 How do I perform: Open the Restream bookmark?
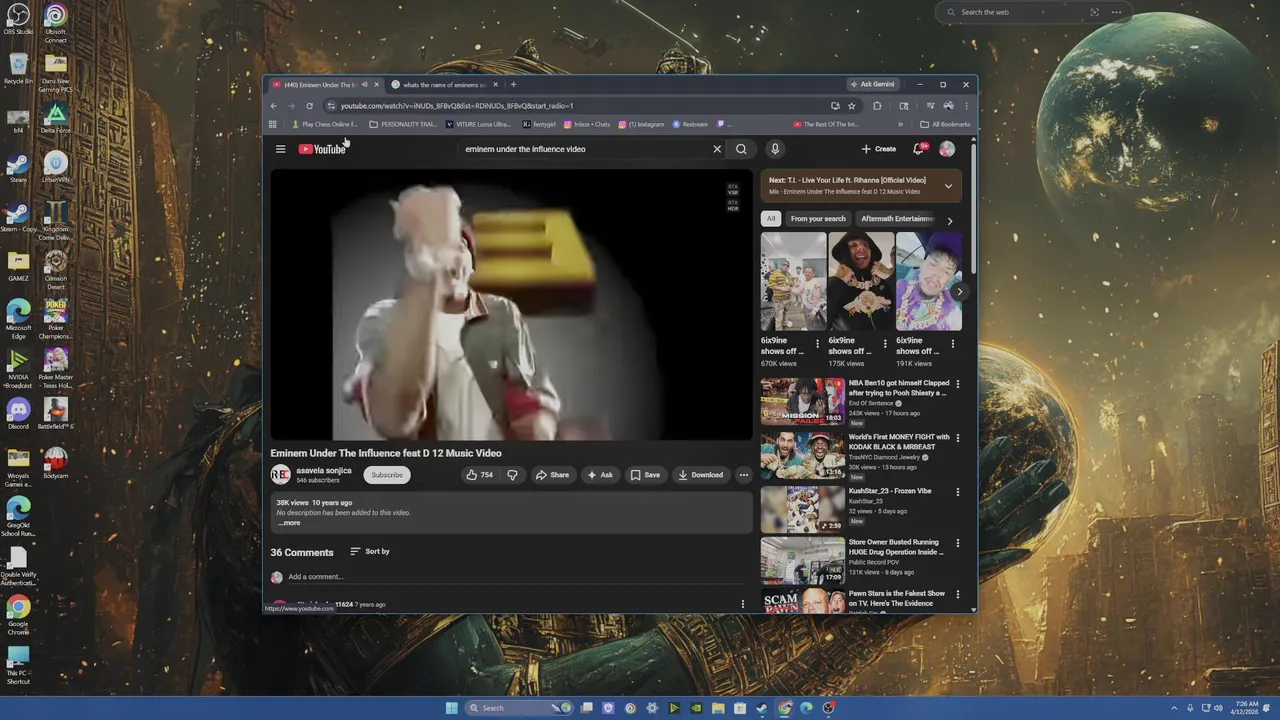tap(690, 125)
